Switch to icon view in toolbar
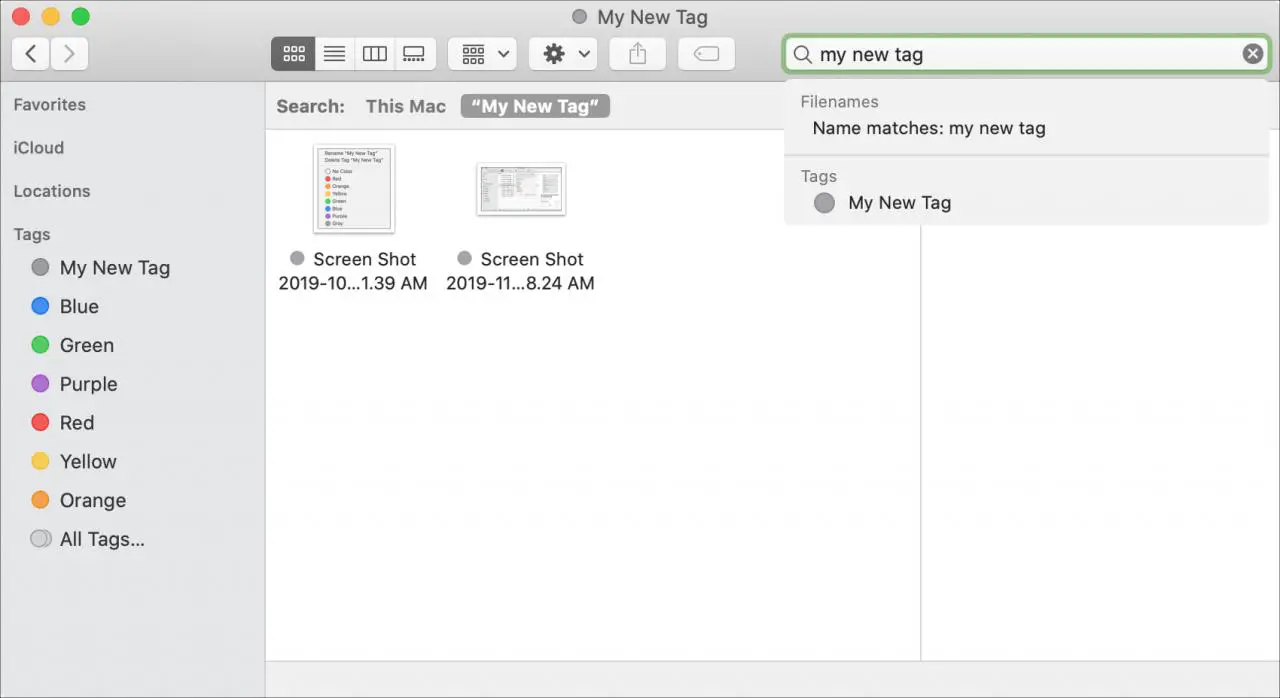Screen dimensions: 1280x698 [293, 54]
